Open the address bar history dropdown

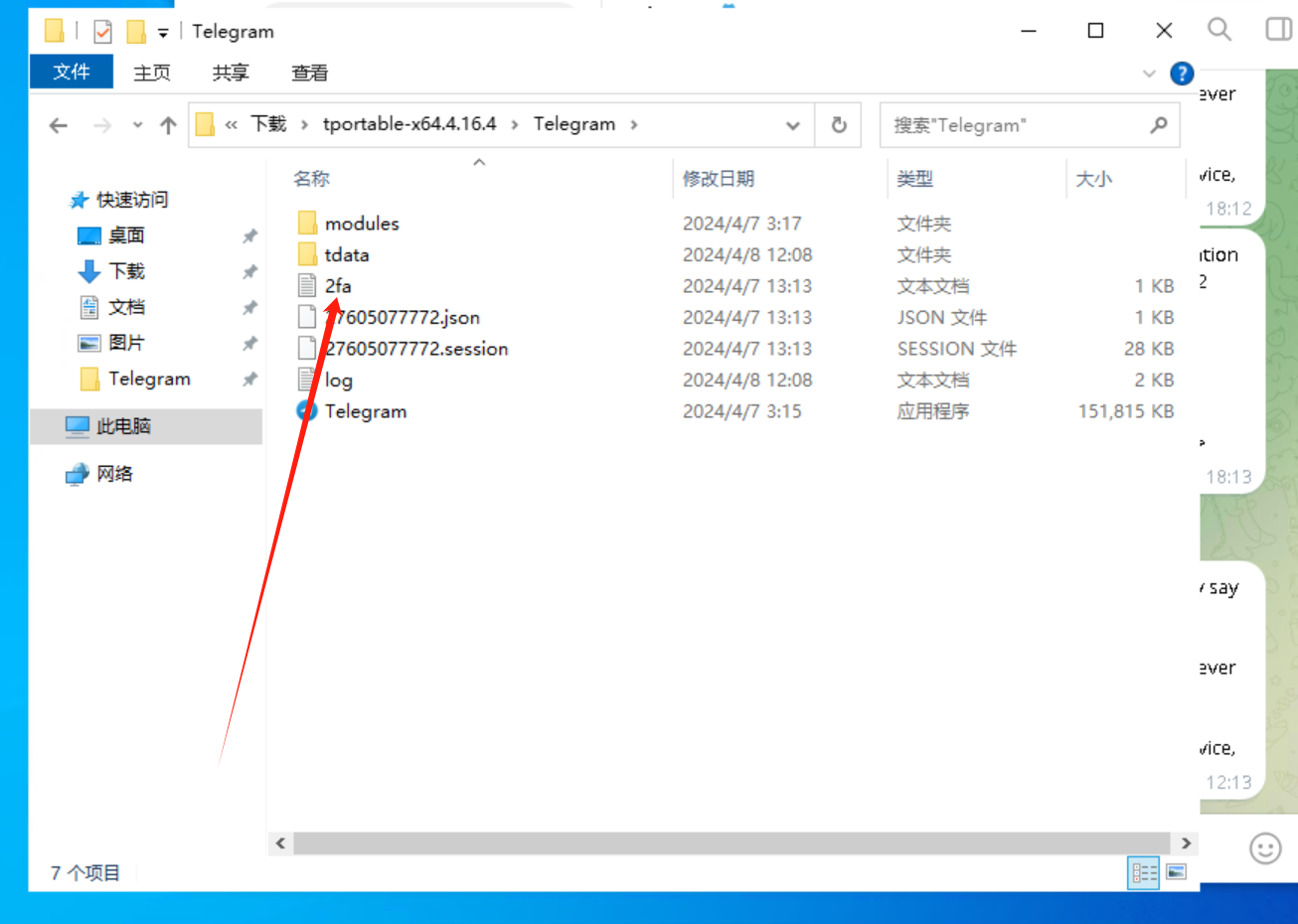pyautogui.click(x=793, y=125)
